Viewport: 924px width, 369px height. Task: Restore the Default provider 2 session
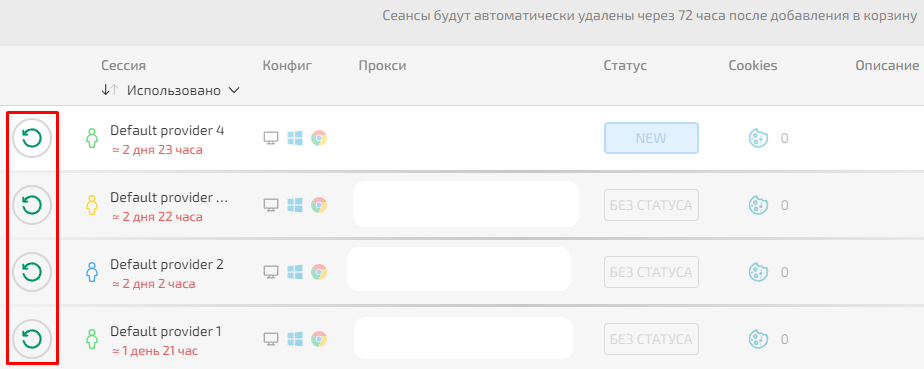(32, 272)
